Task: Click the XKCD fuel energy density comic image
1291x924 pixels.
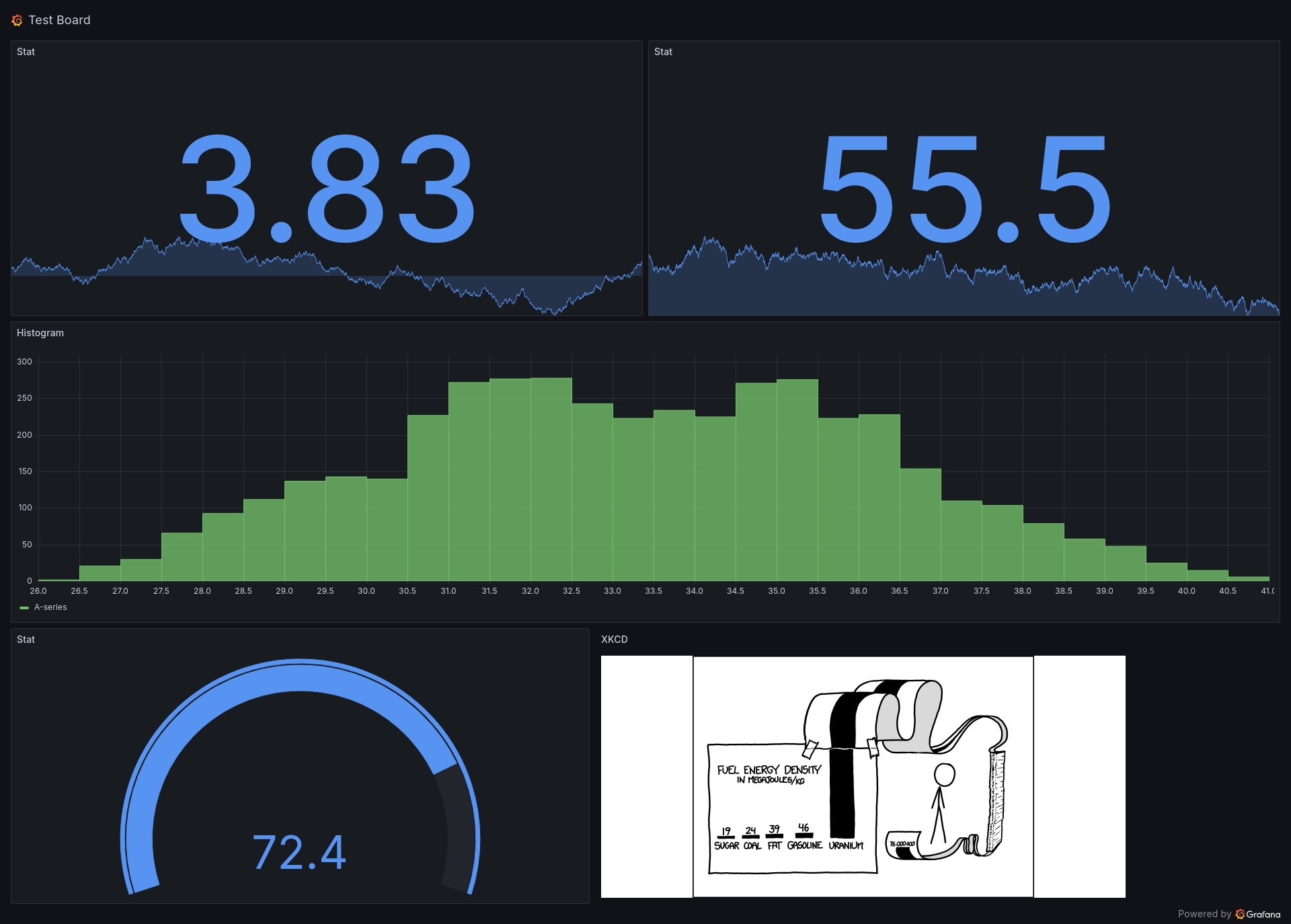Action: tap(863, 777)
